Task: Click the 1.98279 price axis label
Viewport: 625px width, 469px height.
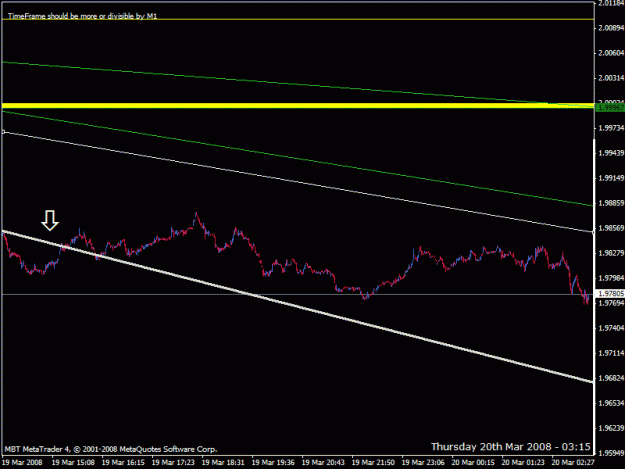Action: 611,253
